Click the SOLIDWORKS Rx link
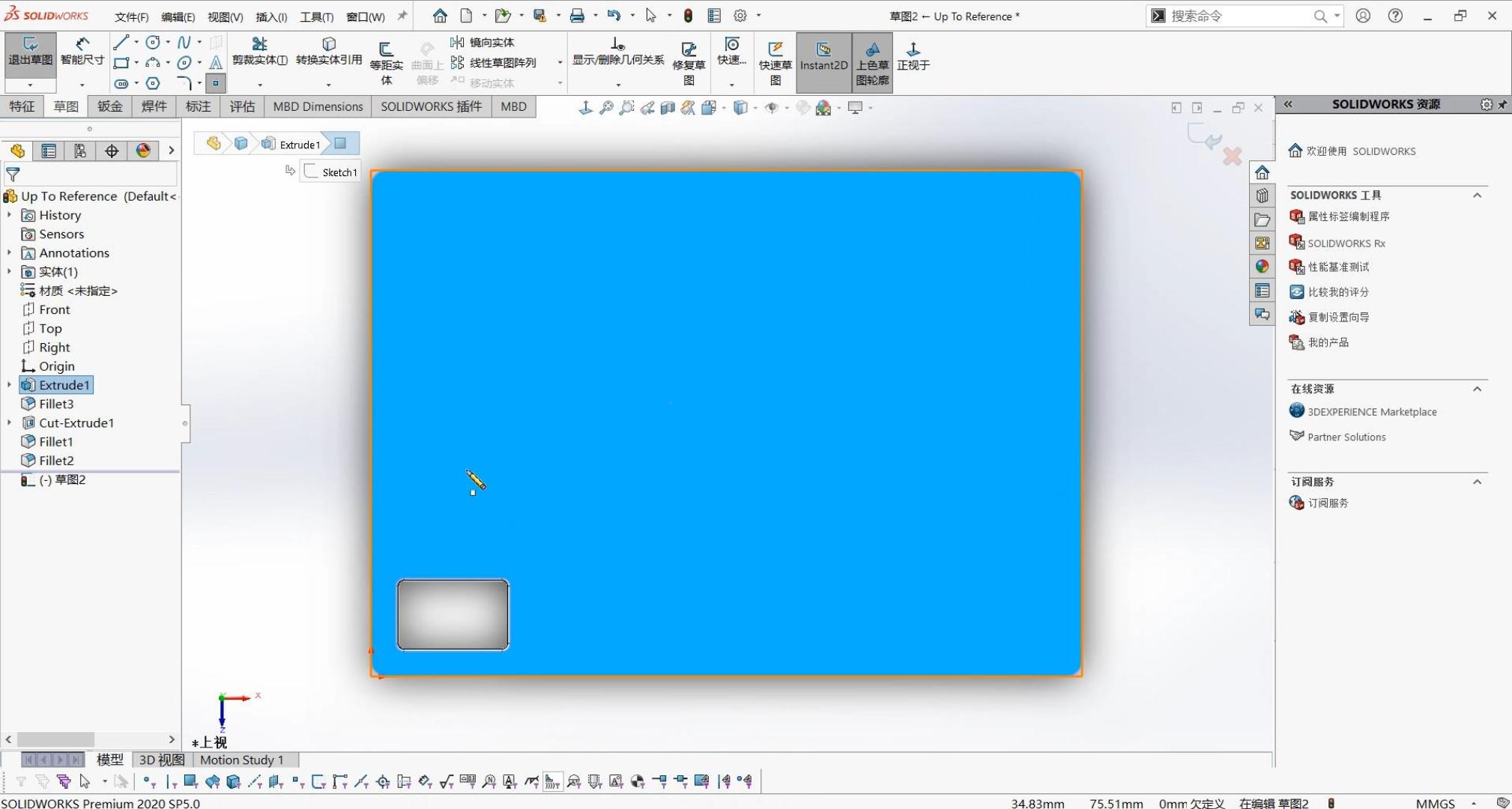1512x809 pixels. (x=1346, y=243)
